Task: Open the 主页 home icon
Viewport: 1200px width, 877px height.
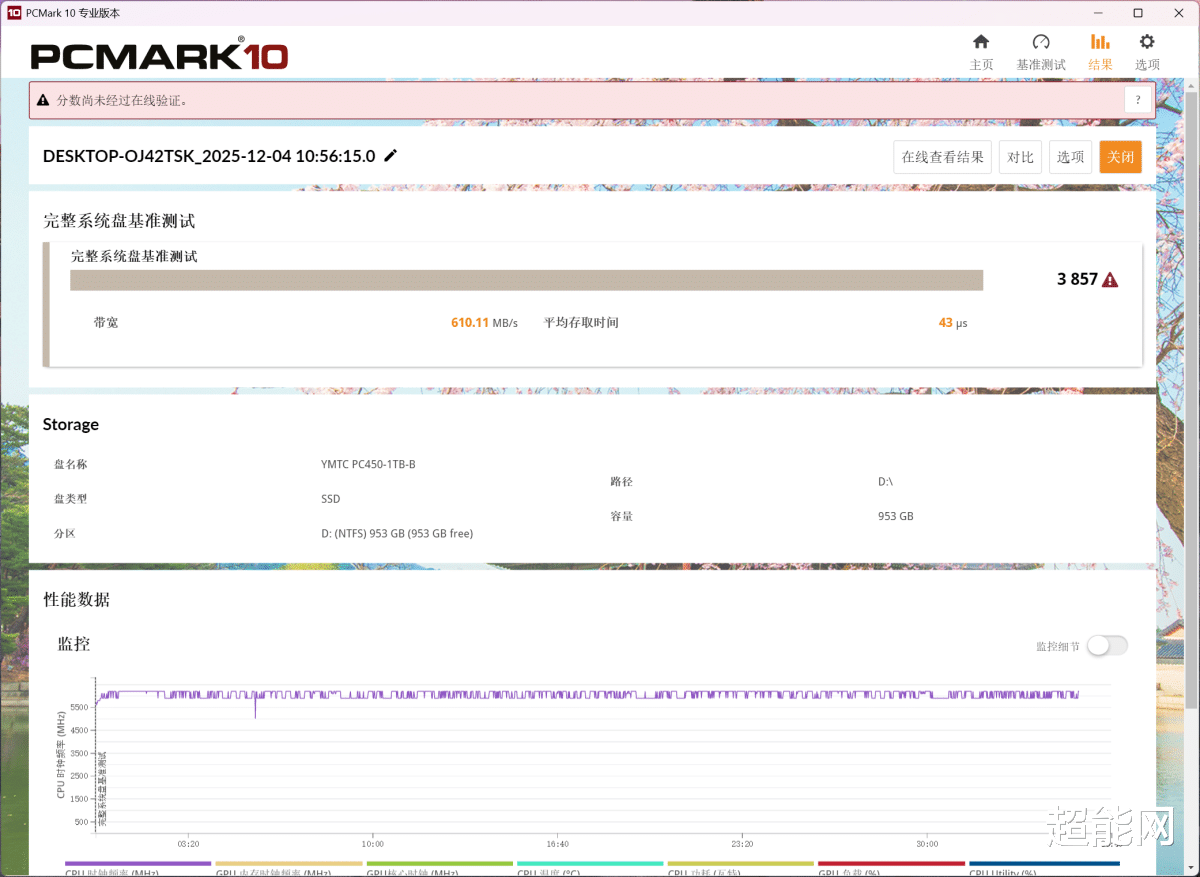Action: point(981,42)
